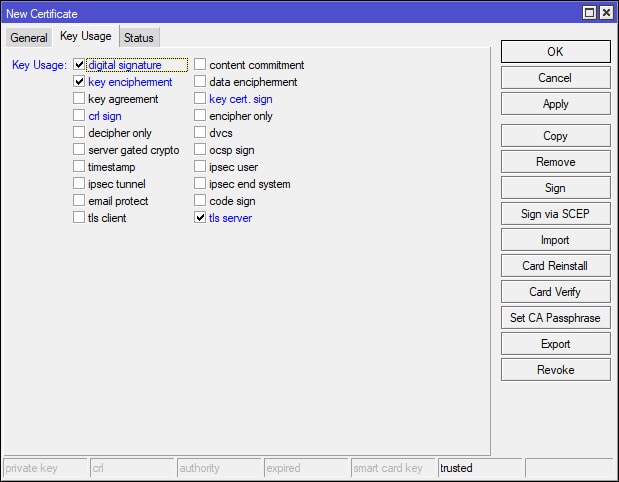This screenshot has height=482, width=619.
Task: Click the Key Usage label
Action: (x=39, y=65)
